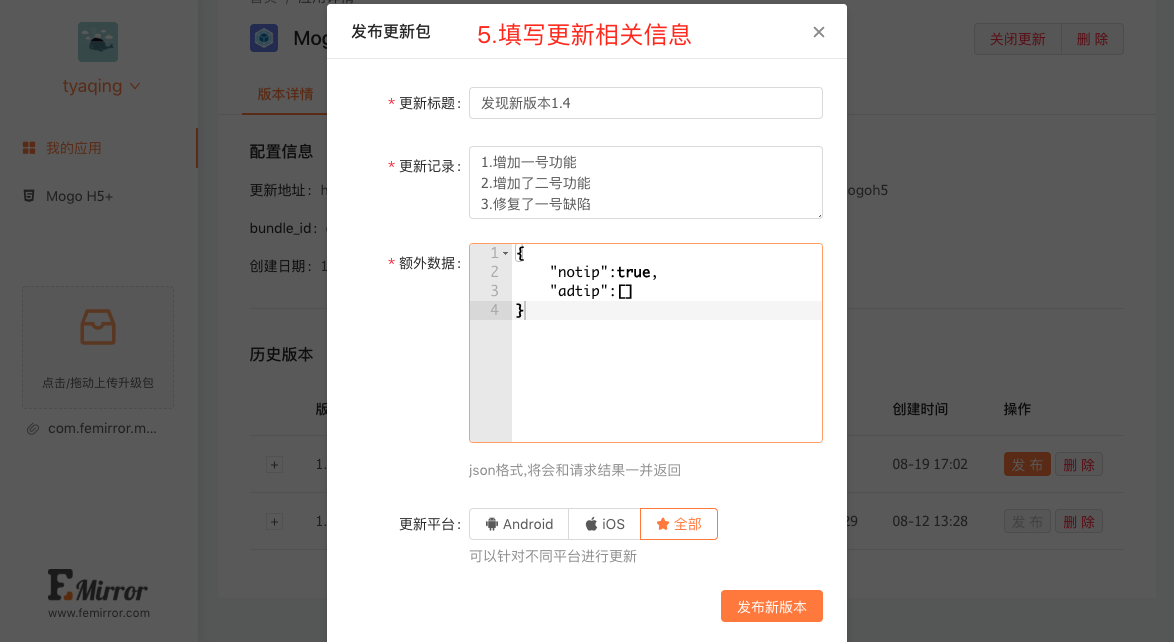
Task: Open 我的应用 in the sidebar
Action: point(73,148)
